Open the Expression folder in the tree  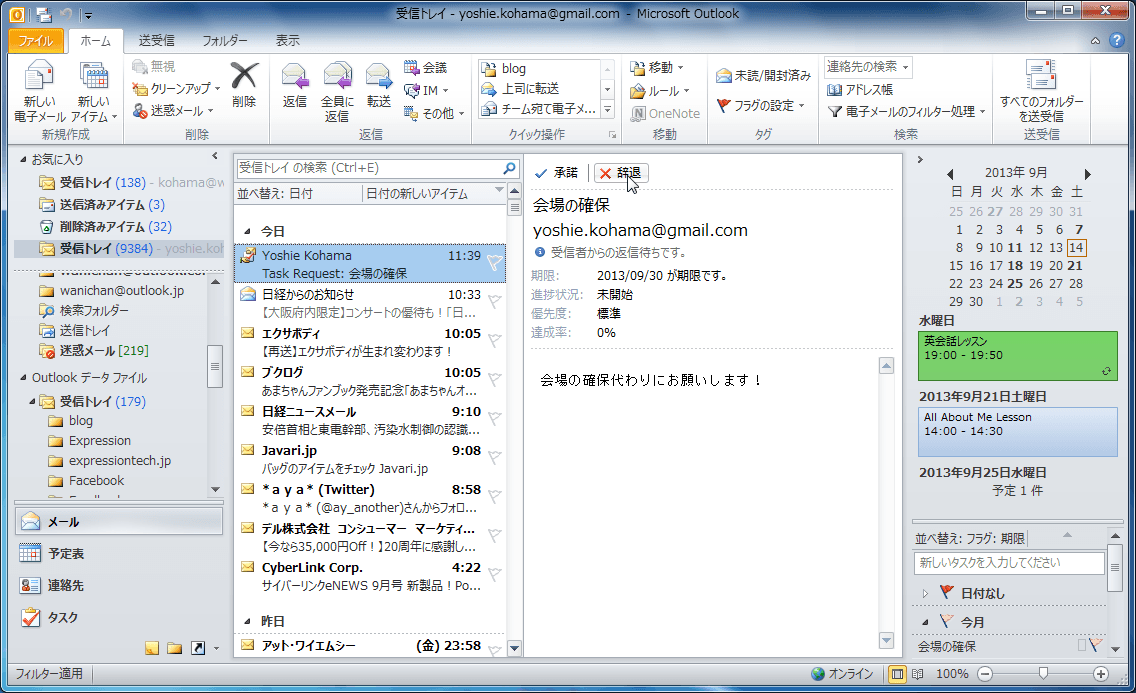coord(100,441)
